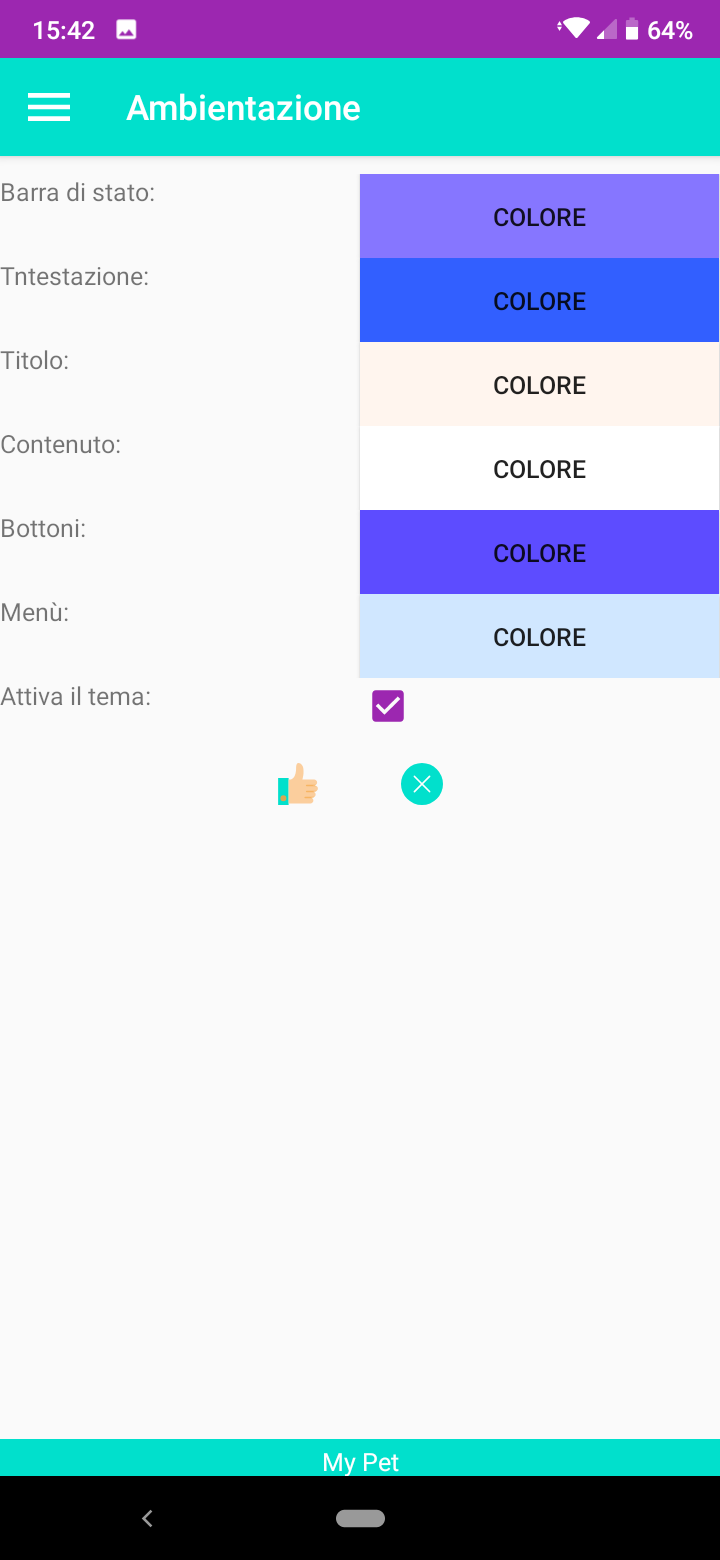
Task: Tap the image notification icon in status bar
Action: click(126, 30)
